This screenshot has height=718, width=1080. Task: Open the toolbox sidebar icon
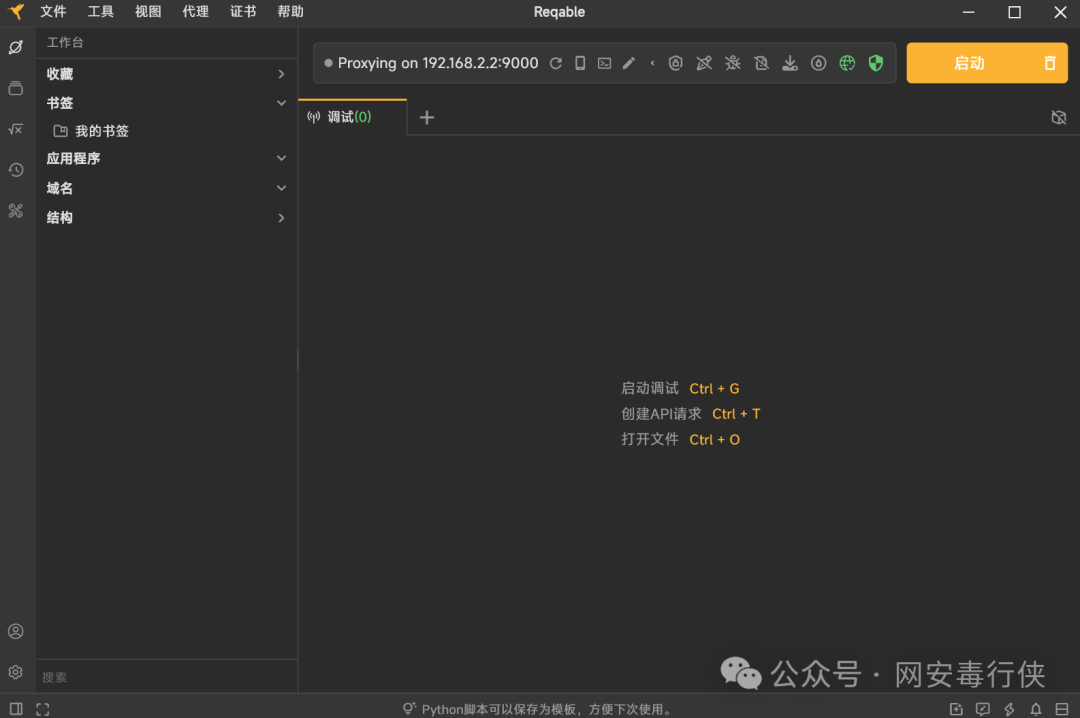(16, 211)
